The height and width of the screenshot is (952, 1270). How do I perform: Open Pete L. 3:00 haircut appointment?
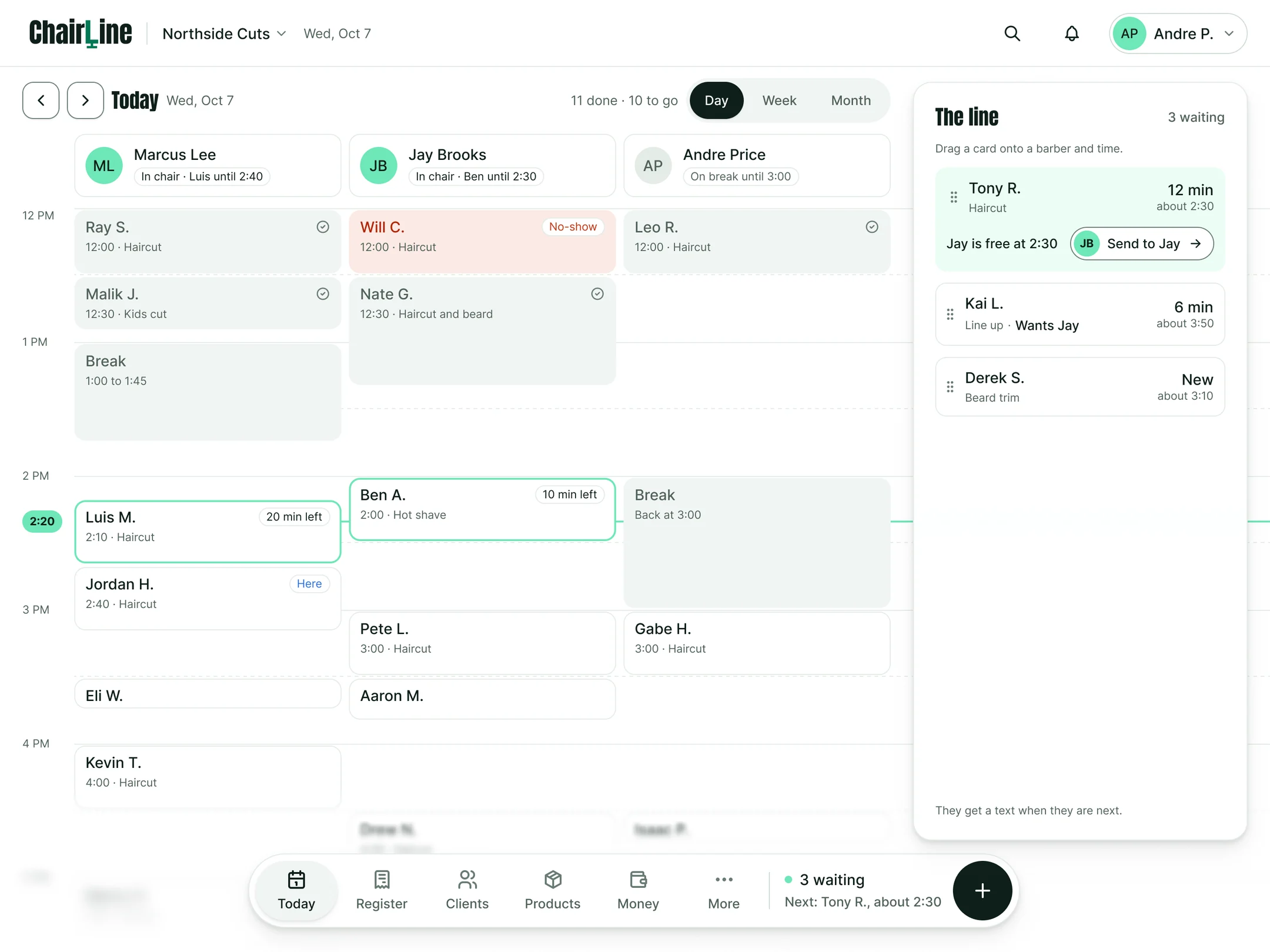point(482,643)
